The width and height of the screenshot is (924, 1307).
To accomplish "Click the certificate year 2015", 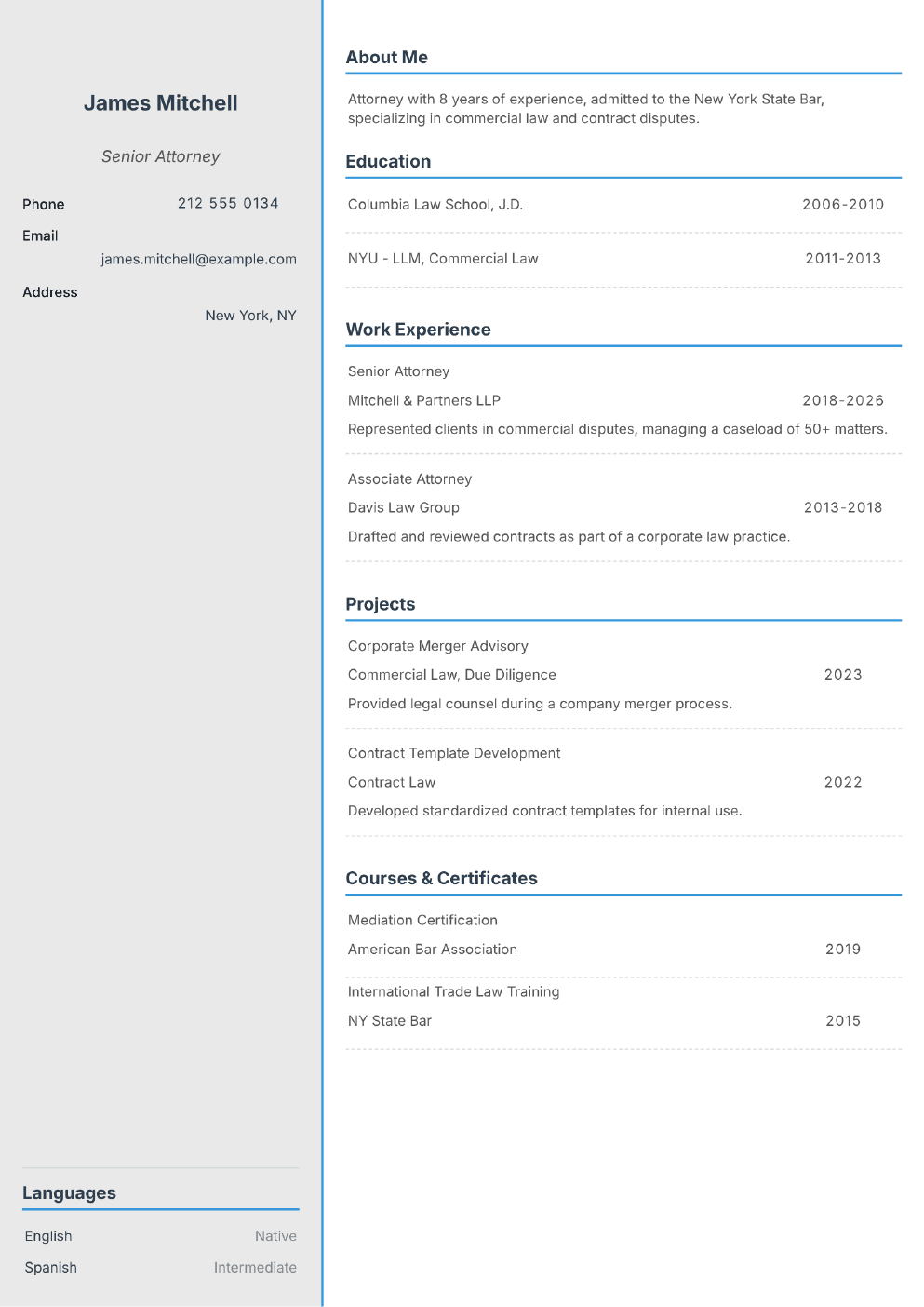I will click(x=843, y=1021).
